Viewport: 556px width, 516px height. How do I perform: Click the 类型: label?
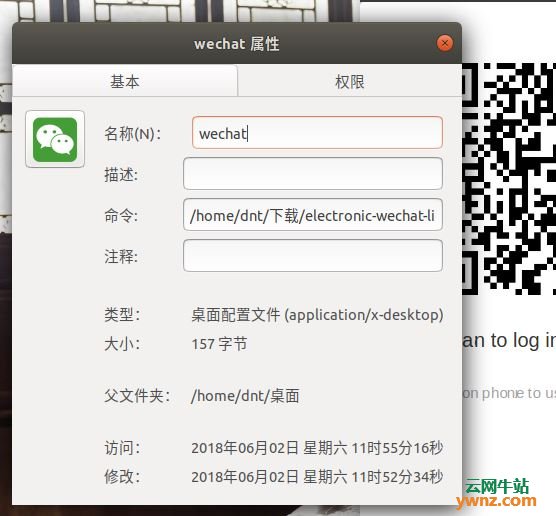coord(122,315)
